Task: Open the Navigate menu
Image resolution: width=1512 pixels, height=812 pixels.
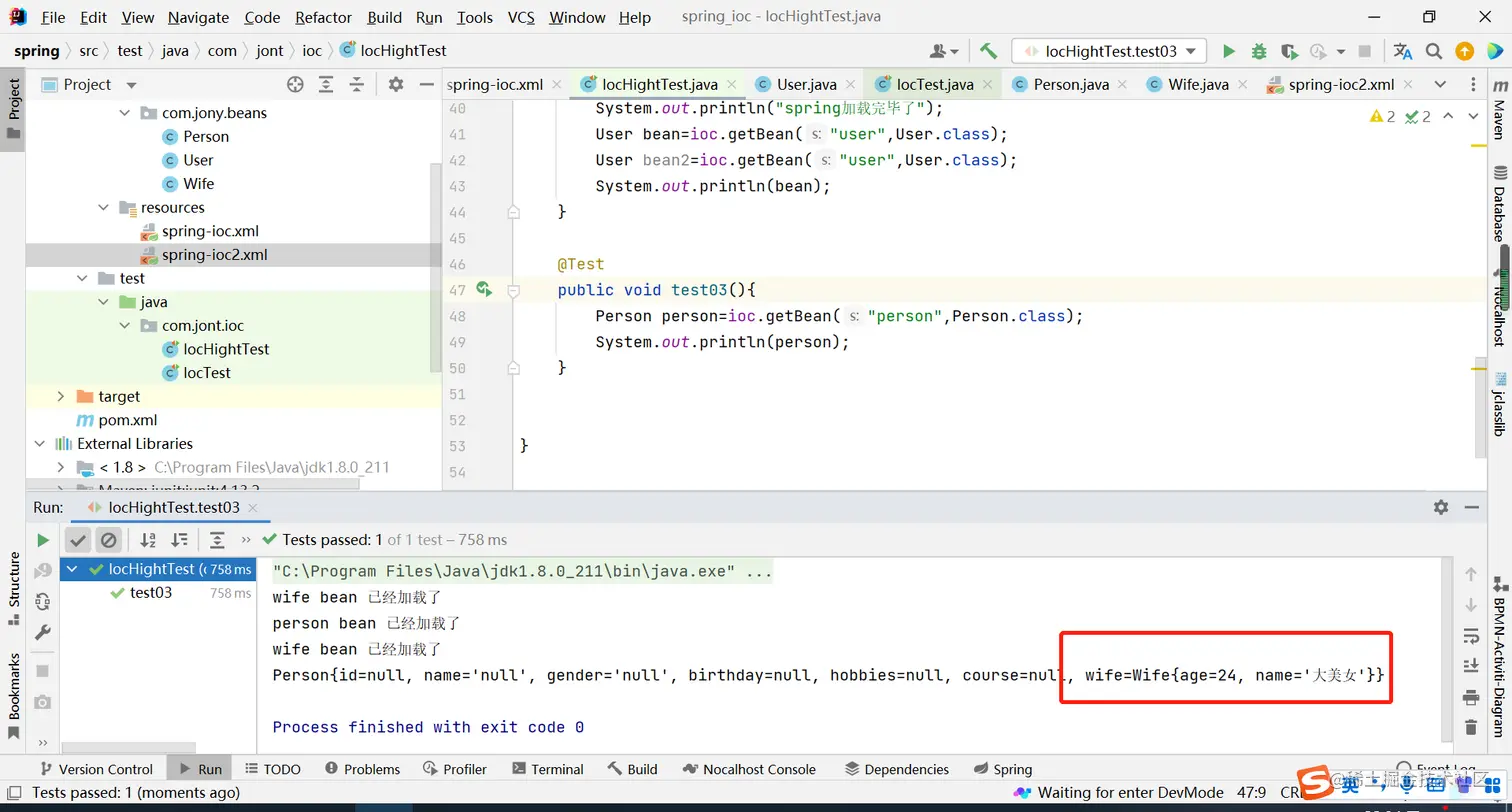Action: click(198, 17)
